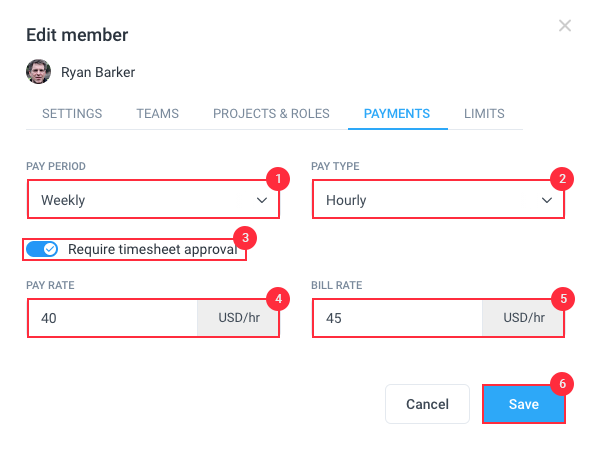Click the Pay Rate field containing 40

click(113, 318)
